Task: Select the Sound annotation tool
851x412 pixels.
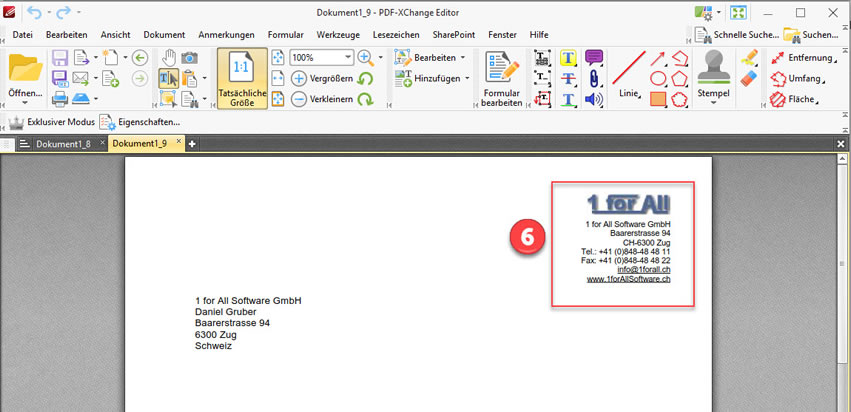Action: [594, 99]
